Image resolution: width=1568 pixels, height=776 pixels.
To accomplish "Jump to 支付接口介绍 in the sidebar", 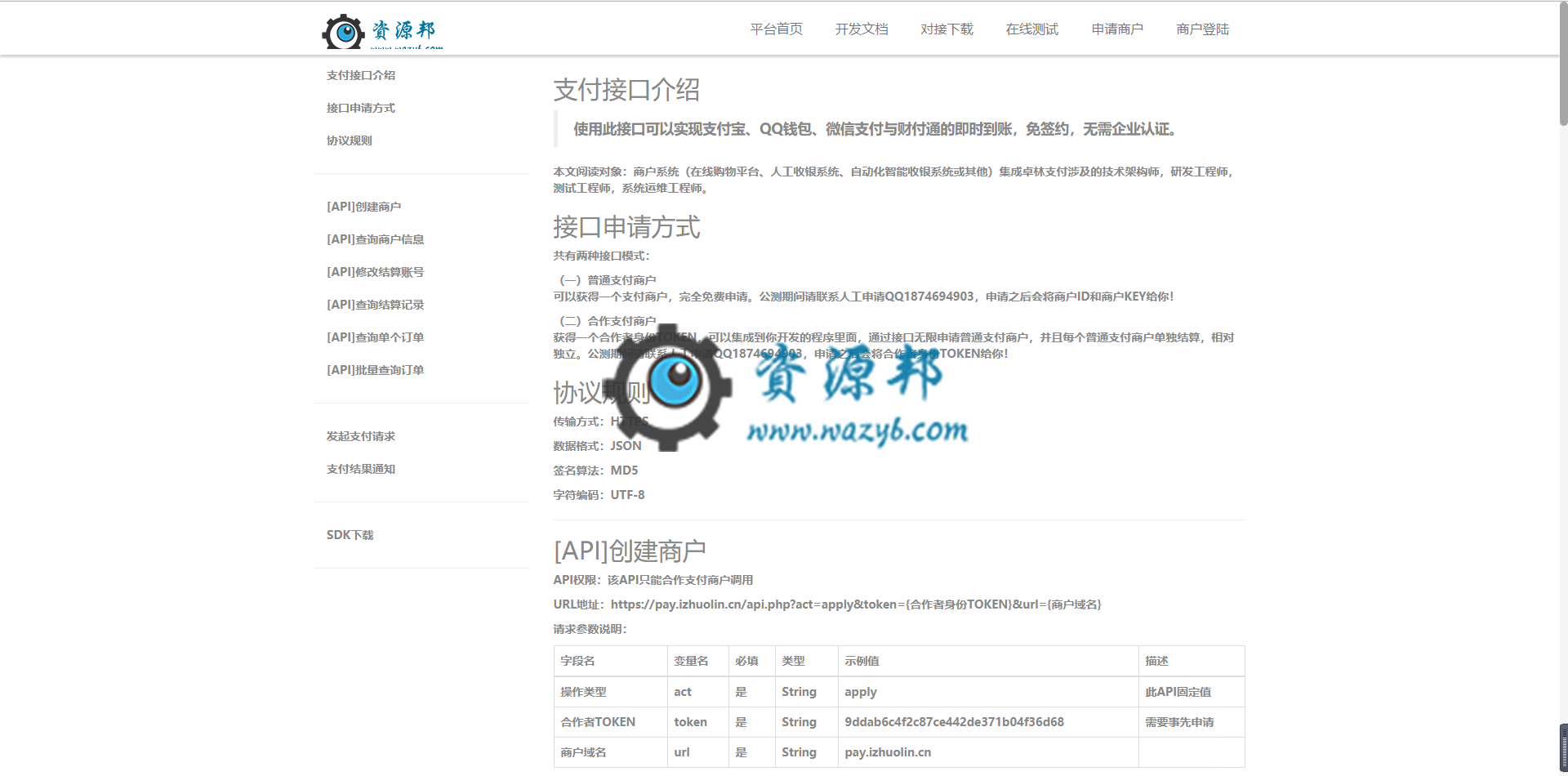I will pyautogui.click(x=361, y=75).
